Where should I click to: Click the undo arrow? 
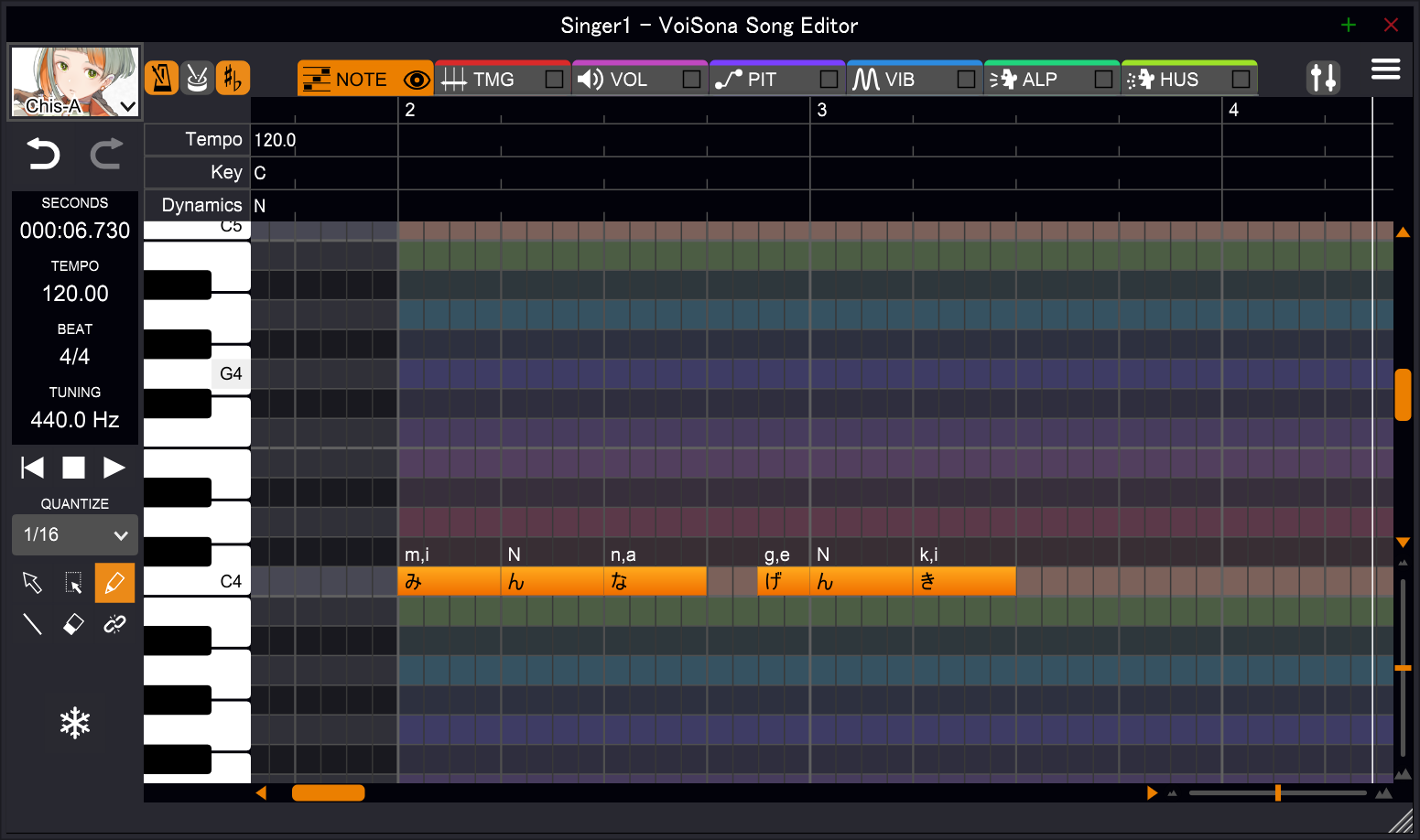[43, 153]
